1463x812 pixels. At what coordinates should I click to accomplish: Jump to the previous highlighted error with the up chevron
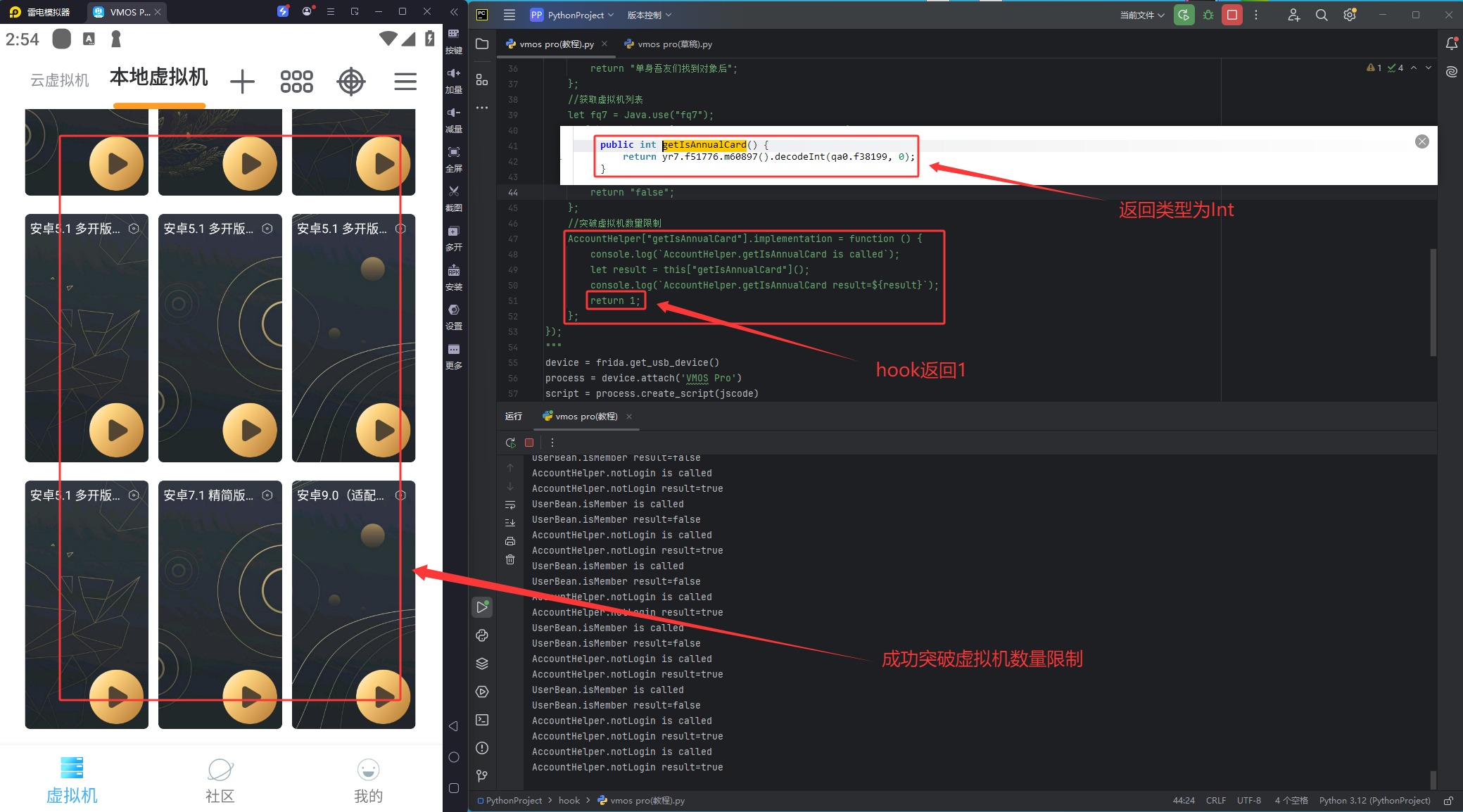[x=1414, y=68]
